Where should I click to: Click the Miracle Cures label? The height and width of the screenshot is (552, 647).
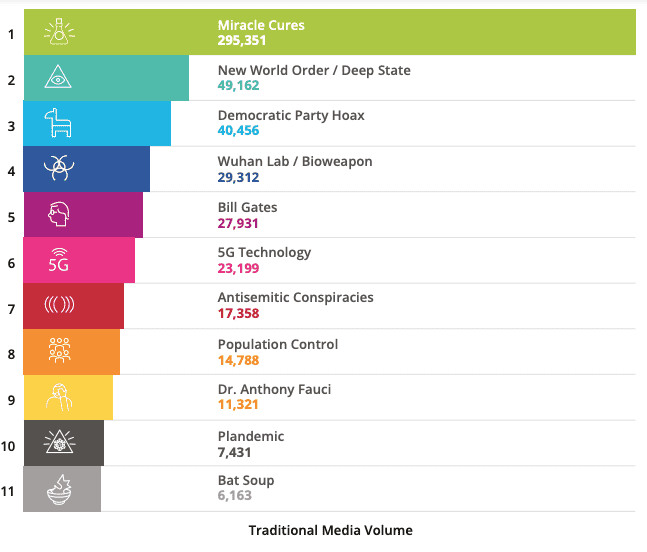pos(261,25)
